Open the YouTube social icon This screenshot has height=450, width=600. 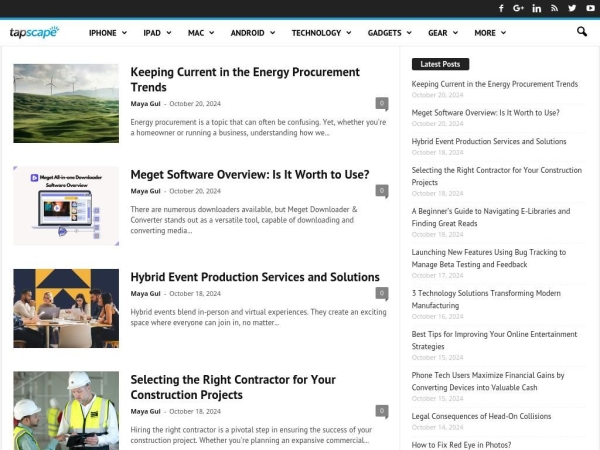[590, 8]
